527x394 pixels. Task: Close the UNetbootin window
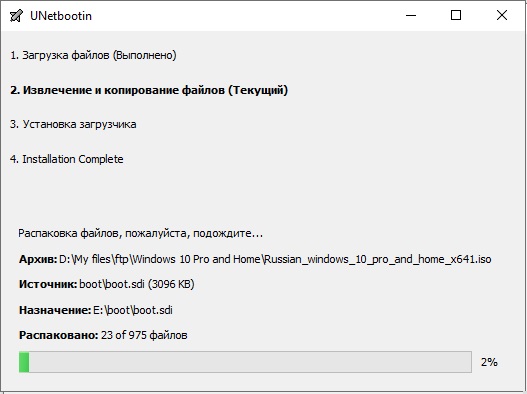[x=502, y=15]
